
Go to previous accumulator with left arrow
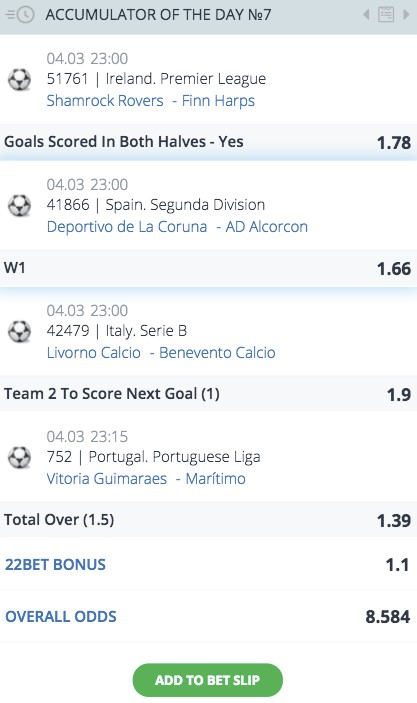click(x=366, y=15)
